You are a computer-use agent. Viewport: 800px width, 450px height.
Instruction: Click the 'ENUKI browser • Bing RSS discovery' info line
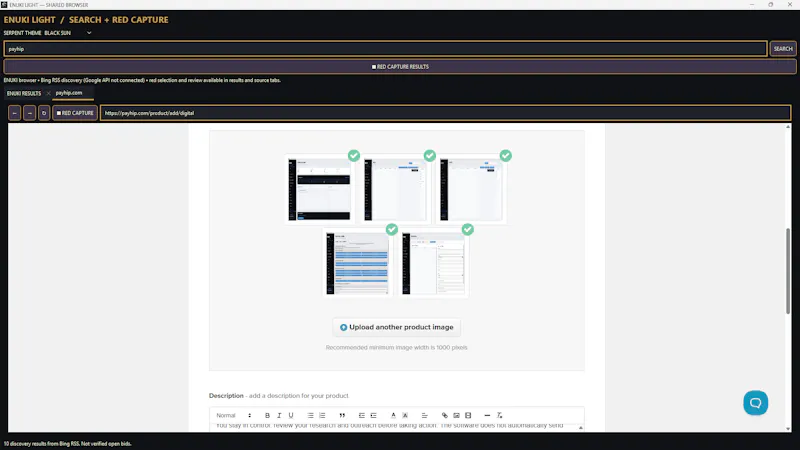(142, 80)
